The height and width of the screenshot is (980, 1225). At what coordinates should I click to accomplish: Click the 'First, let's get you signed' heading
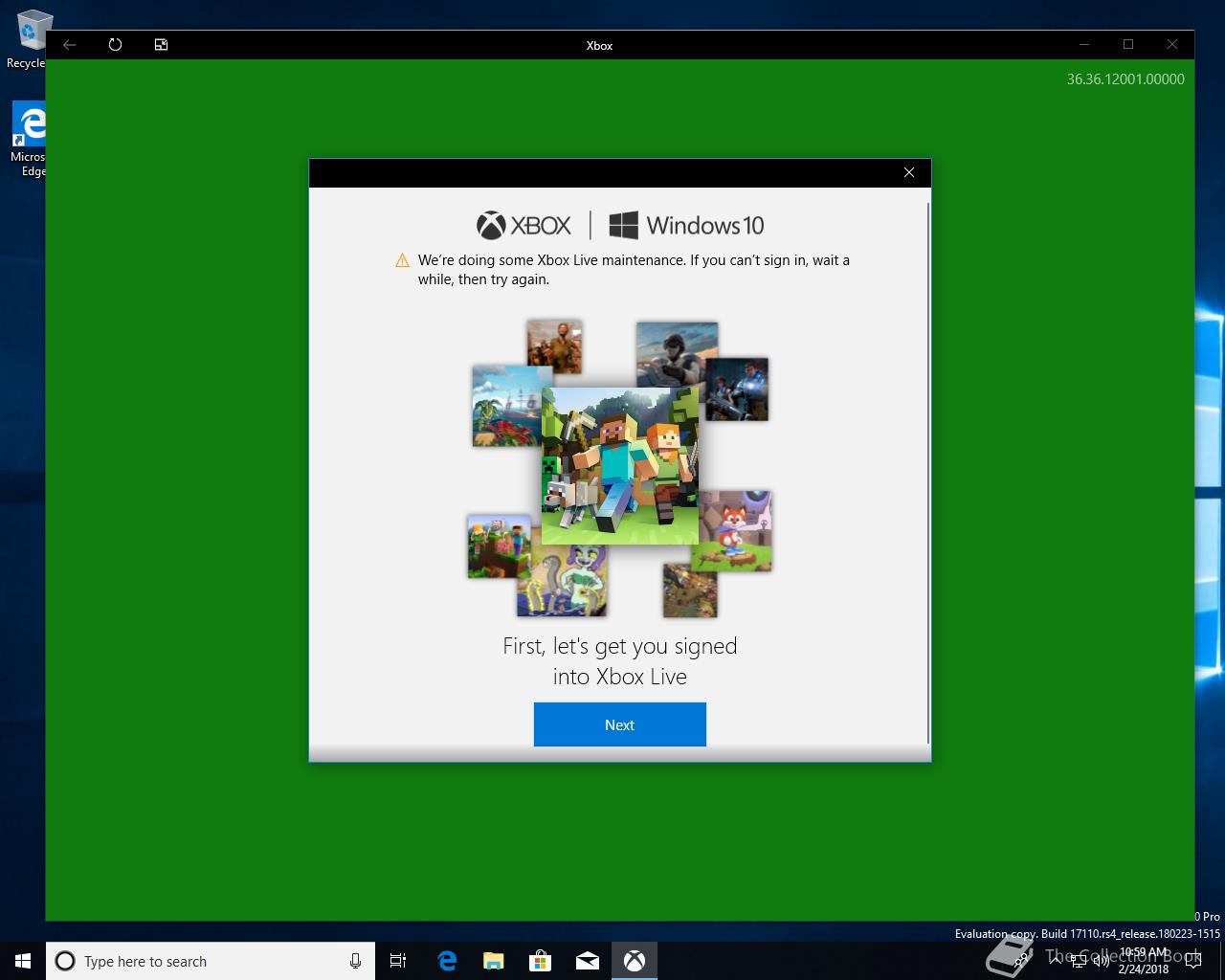tap(619, 646)
